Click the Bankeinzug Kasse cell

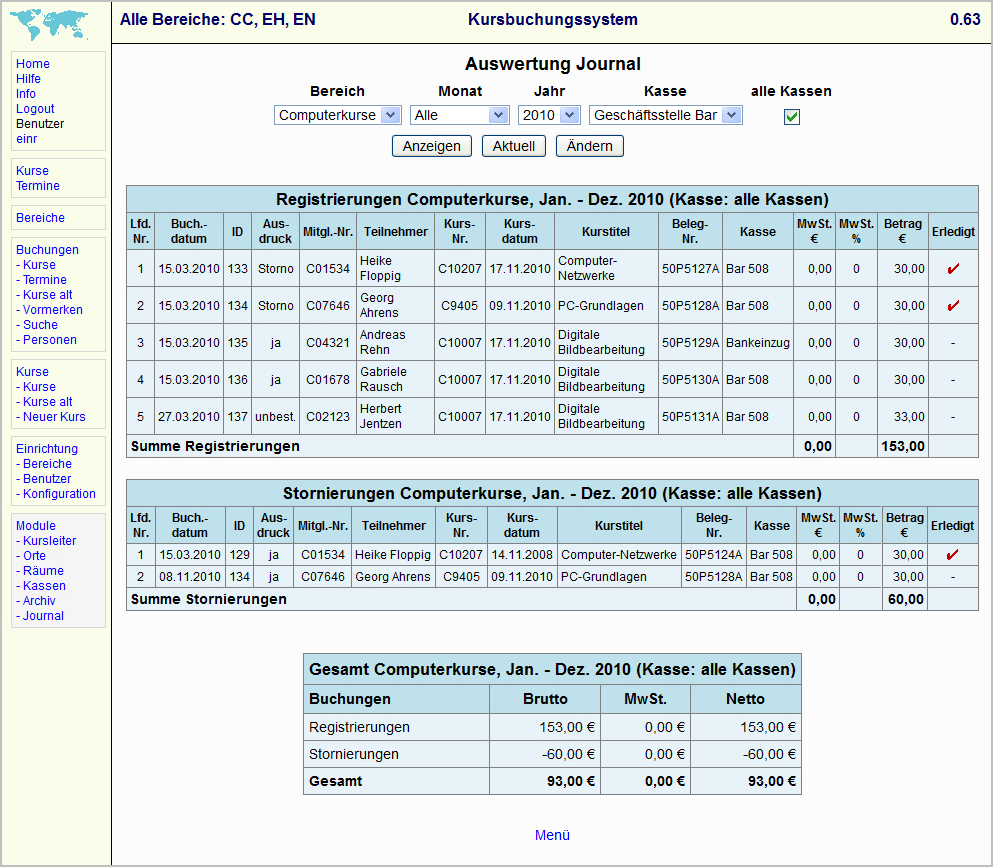click(x=757, y=343)
